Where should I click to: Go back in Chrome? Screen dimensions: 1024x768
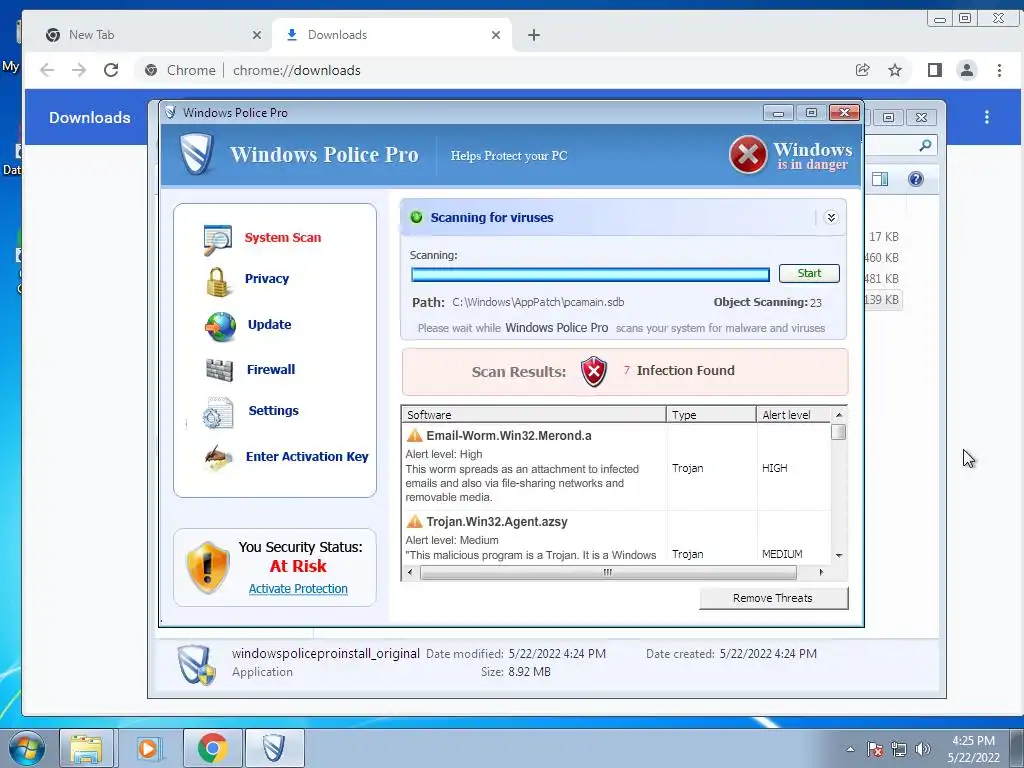pos(47,70)
